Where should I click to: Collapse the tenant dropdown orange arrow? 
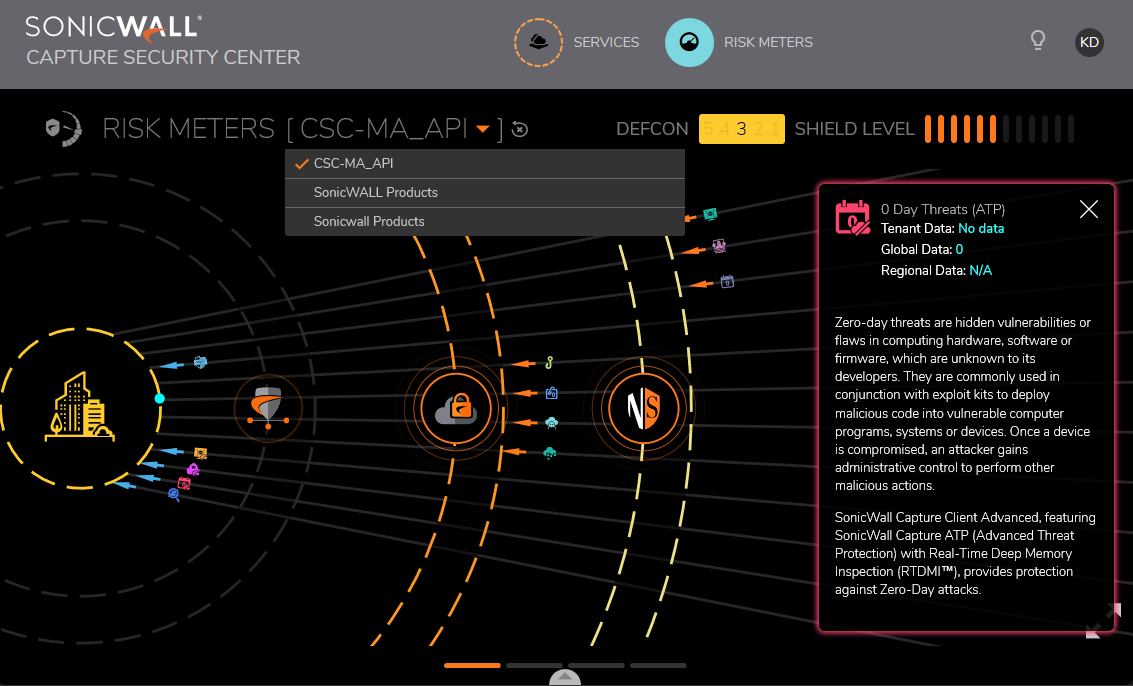click(x=483, y=129)
